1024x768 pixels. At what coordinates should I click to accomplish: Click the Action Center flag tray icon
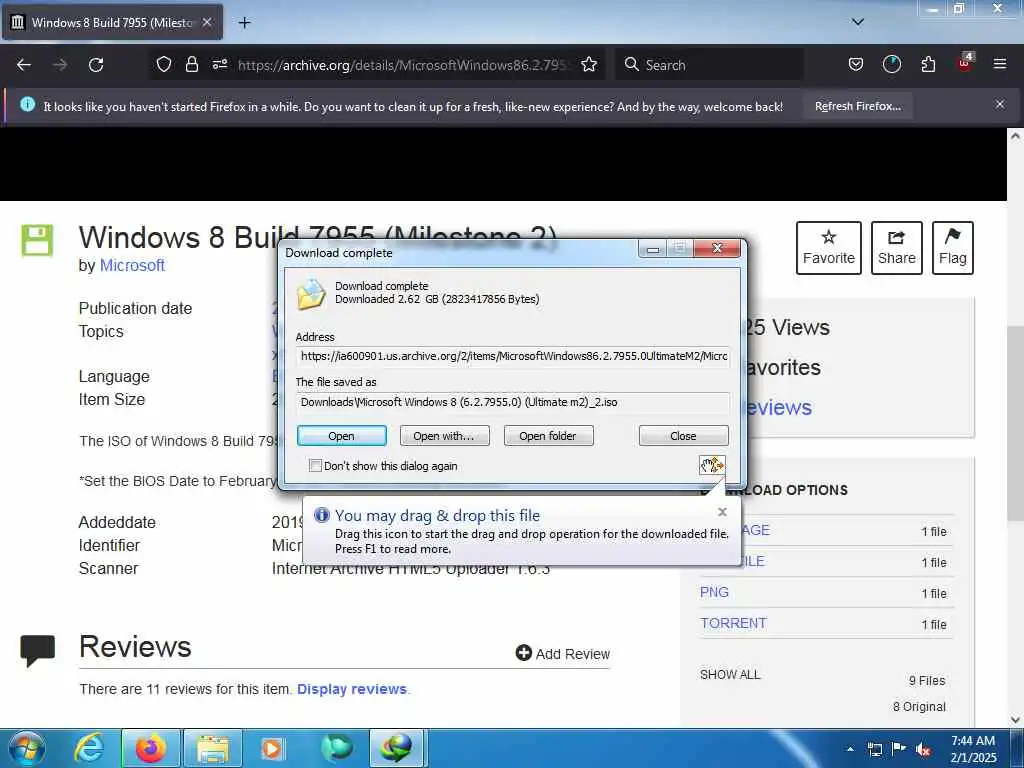coord(899,749)
